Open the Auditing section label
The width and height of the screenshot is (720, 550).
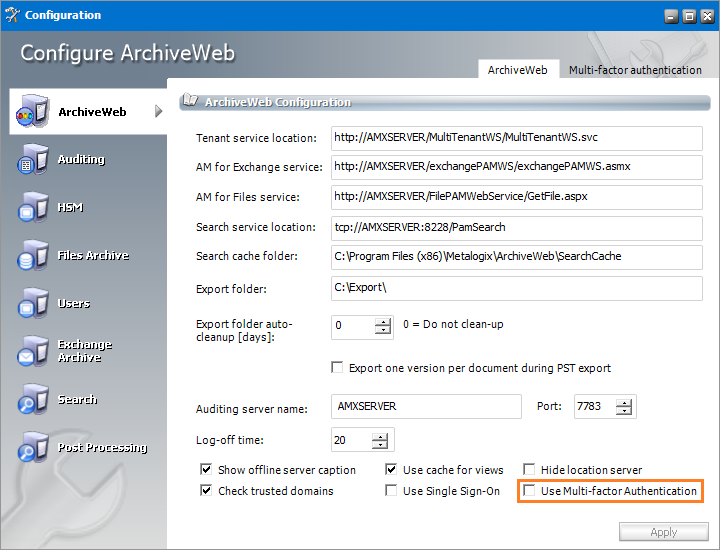81,159
